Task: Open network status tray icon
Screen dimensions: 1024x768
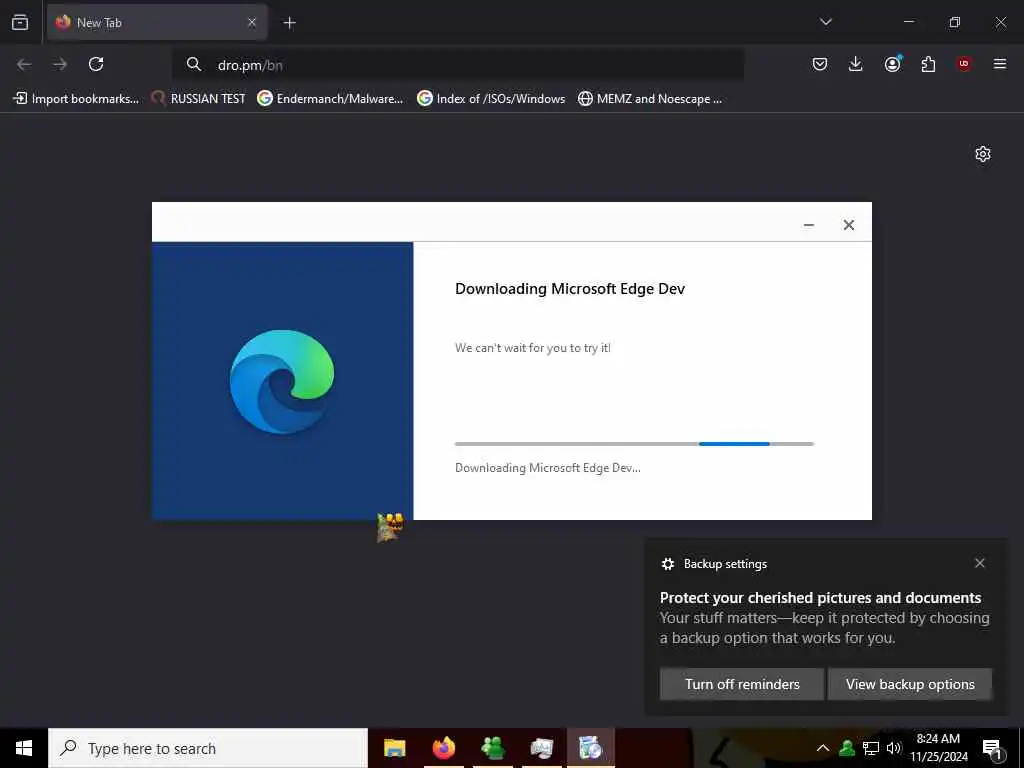Action: coord(871,748)
